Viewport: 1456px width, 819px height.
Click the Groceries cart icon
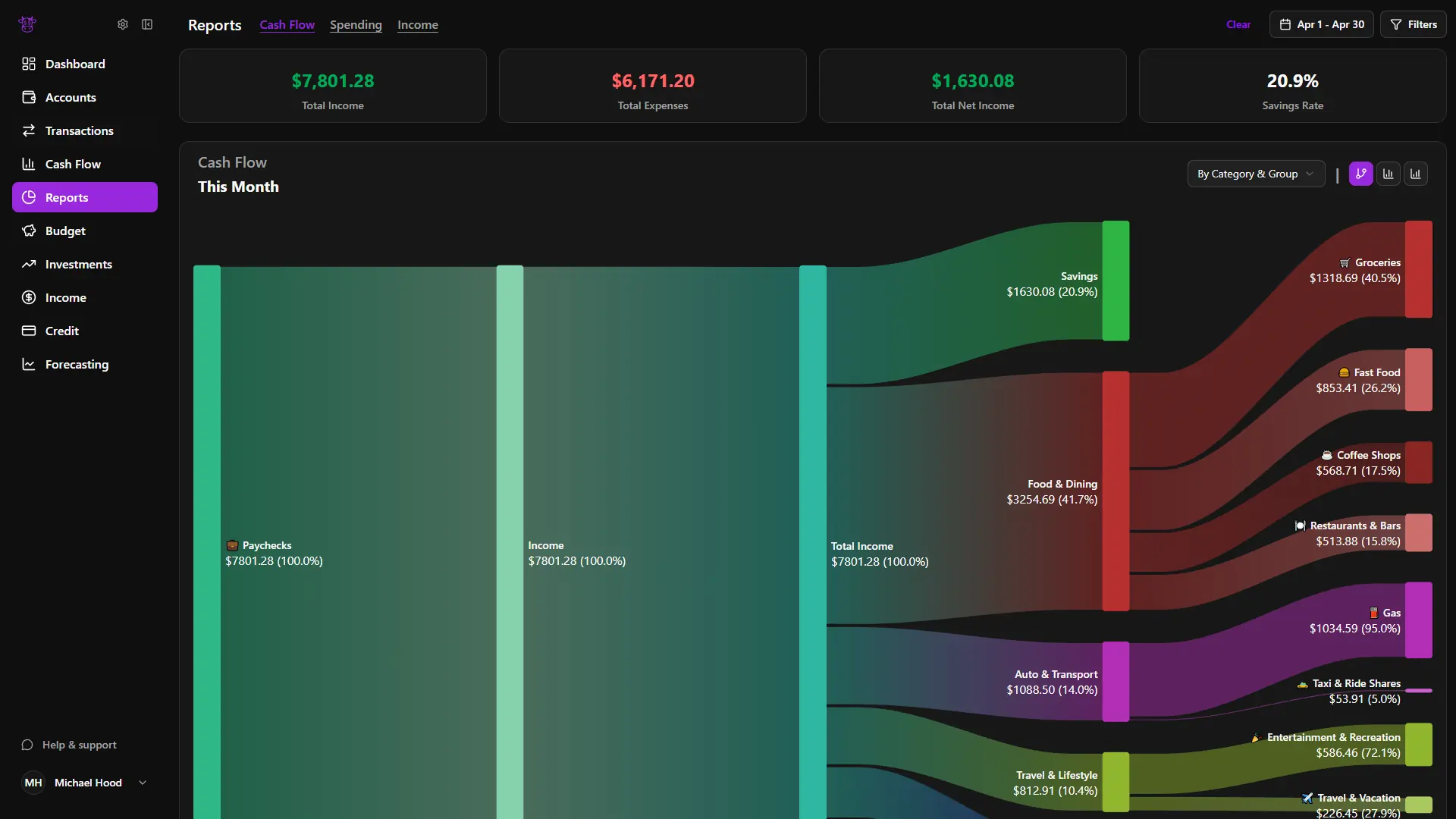point(1345,263)
